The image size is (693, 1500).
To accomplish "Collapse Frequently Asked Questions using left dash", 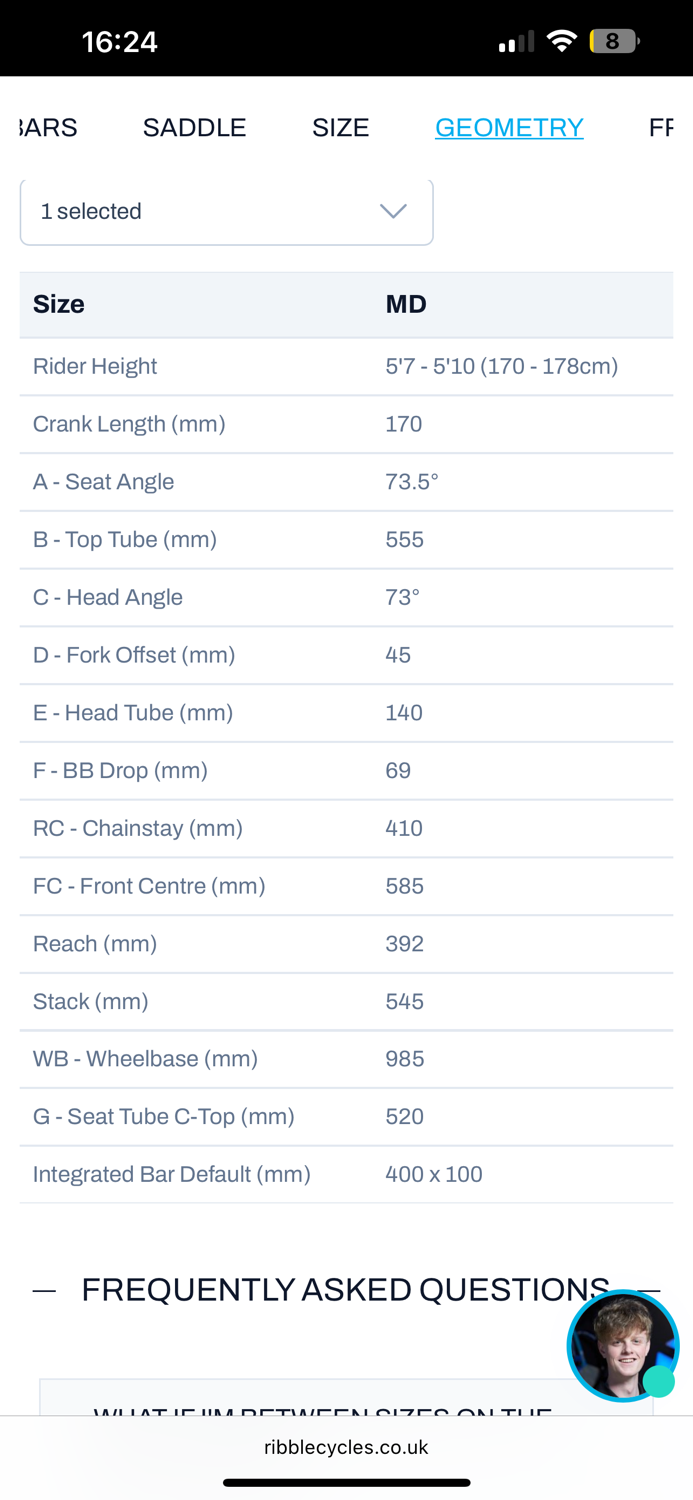I will click(44, 1291).
